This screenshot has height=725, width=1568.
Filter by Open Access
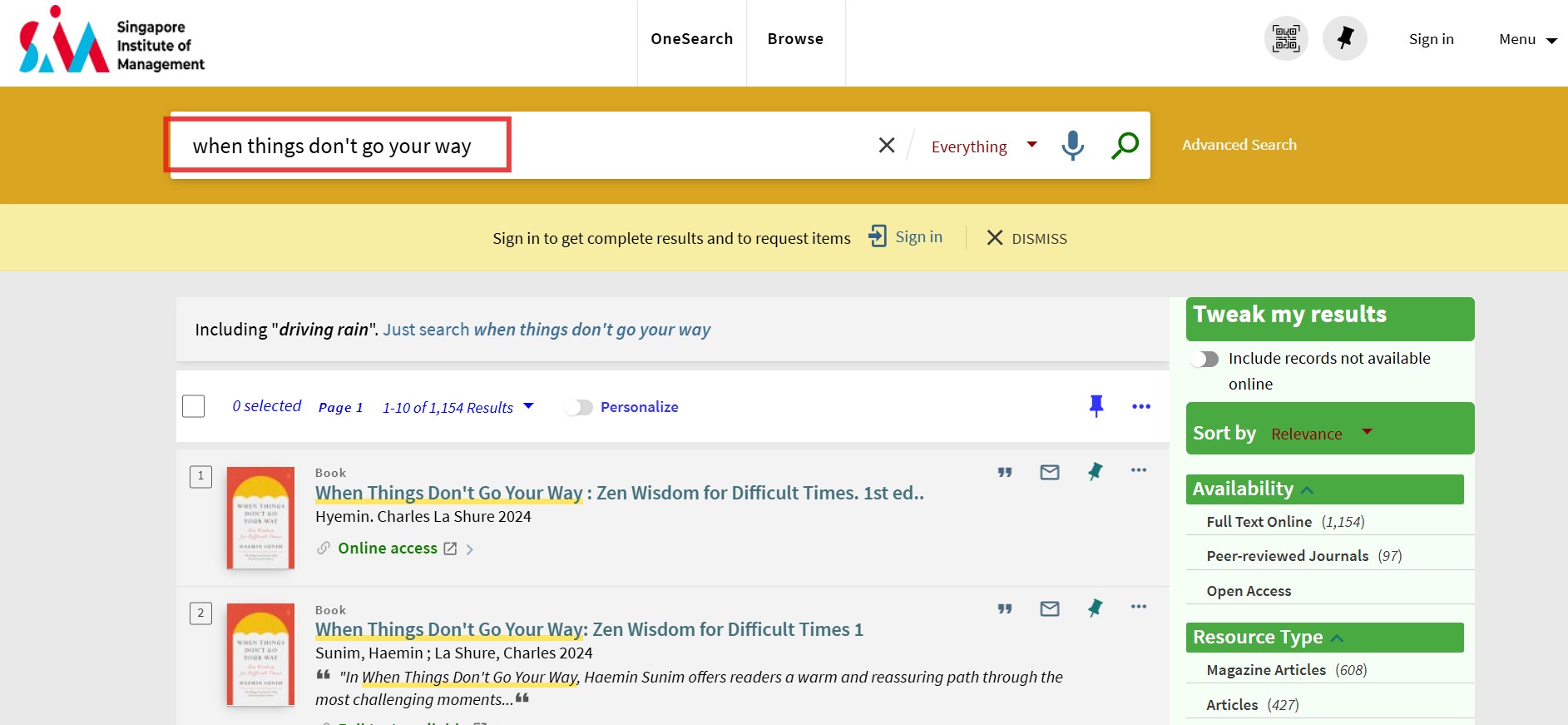click(x=1249, y=591)
